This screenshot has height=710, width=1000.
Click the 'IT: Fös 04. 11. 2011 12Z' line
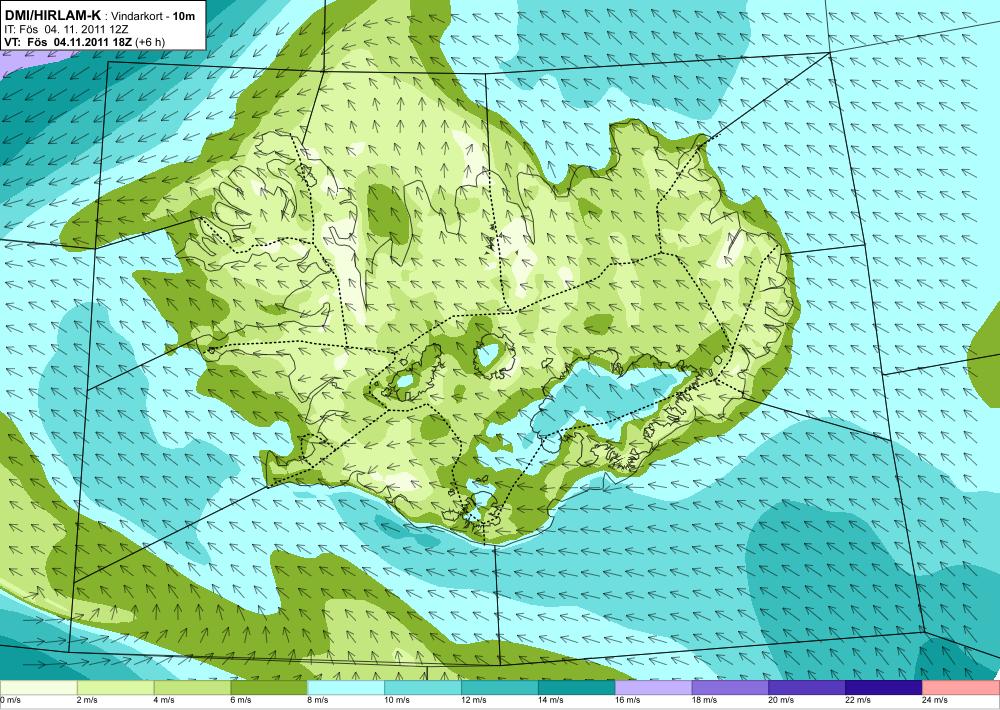pos(66,29)
